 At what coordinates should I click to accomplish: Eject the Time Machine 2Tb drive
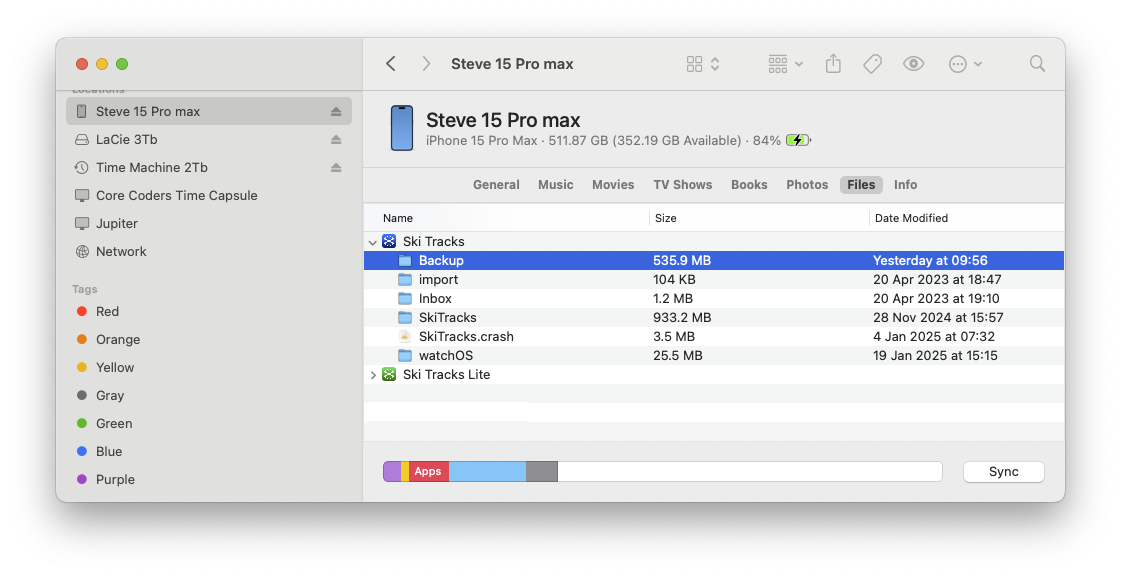336,168
